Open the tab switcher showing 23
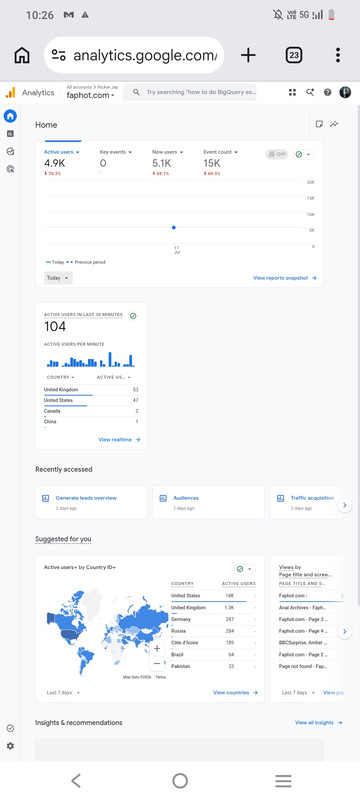Screen dimensions: 360x800 294,55
